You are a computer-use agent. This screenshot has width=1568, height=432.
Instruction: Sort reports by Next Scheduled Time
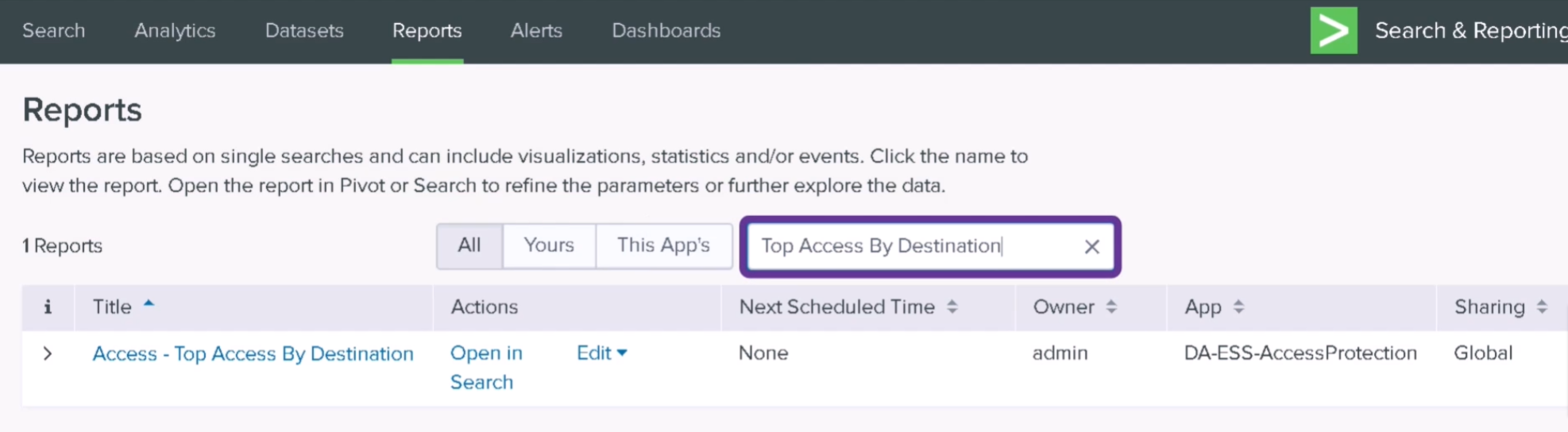pos(952,307)
